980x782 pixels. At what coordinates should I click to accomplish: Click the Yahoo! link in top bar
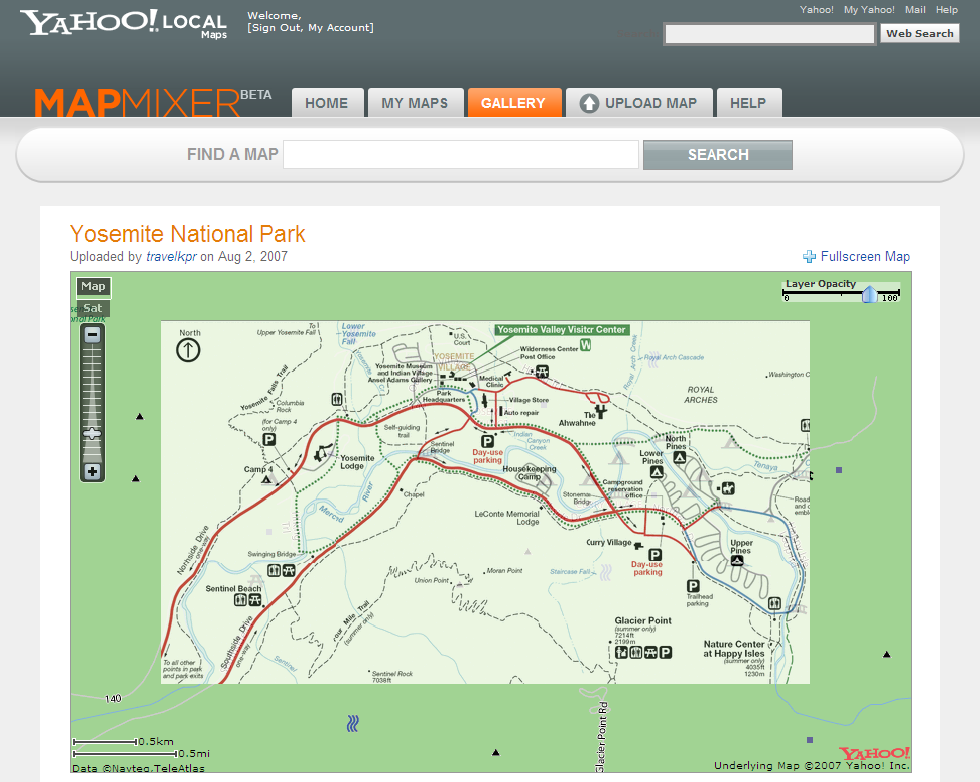coord(817,9)
